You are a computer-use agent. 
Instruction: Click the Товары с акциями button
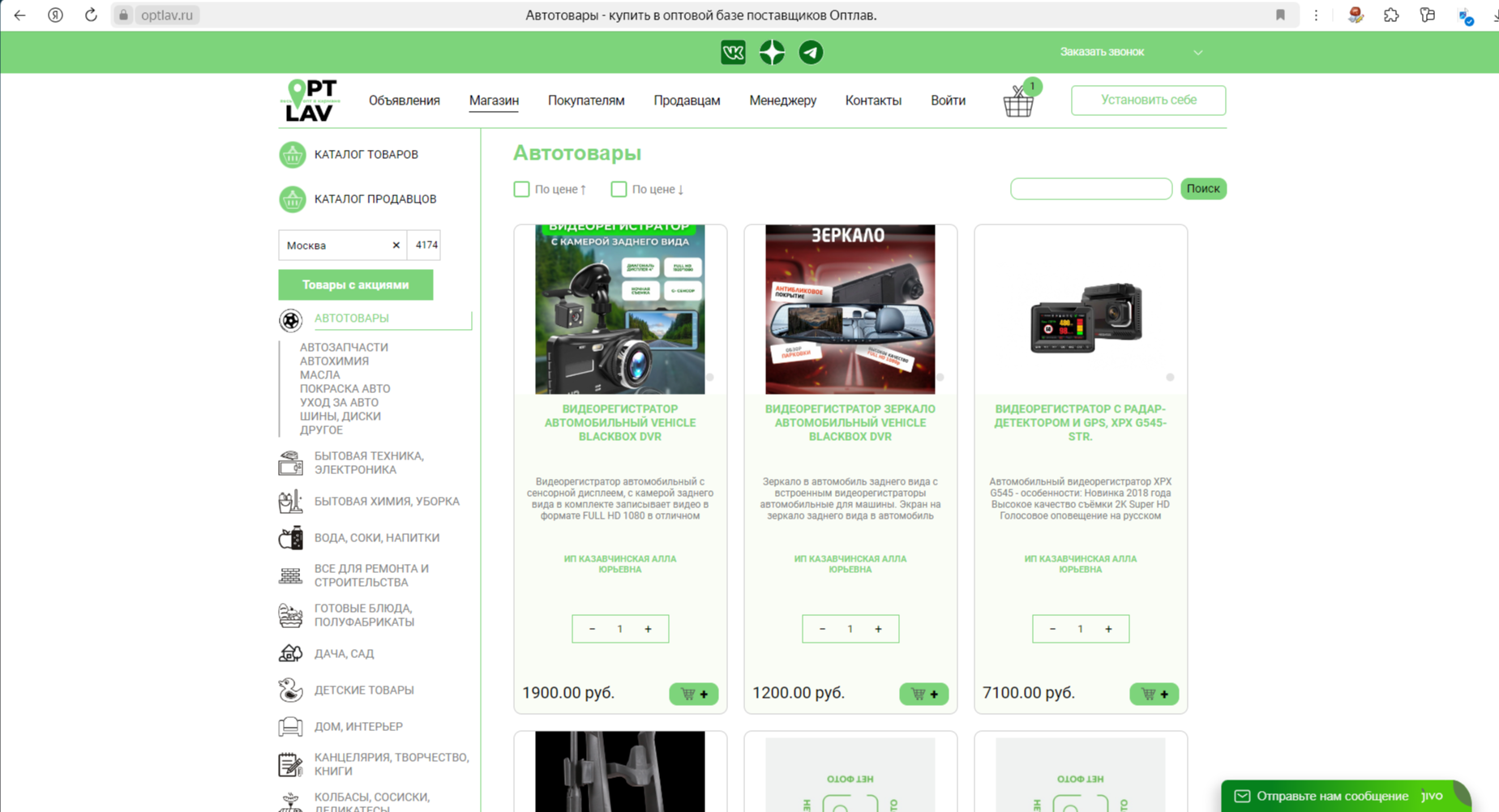click(x=356, y=285)
